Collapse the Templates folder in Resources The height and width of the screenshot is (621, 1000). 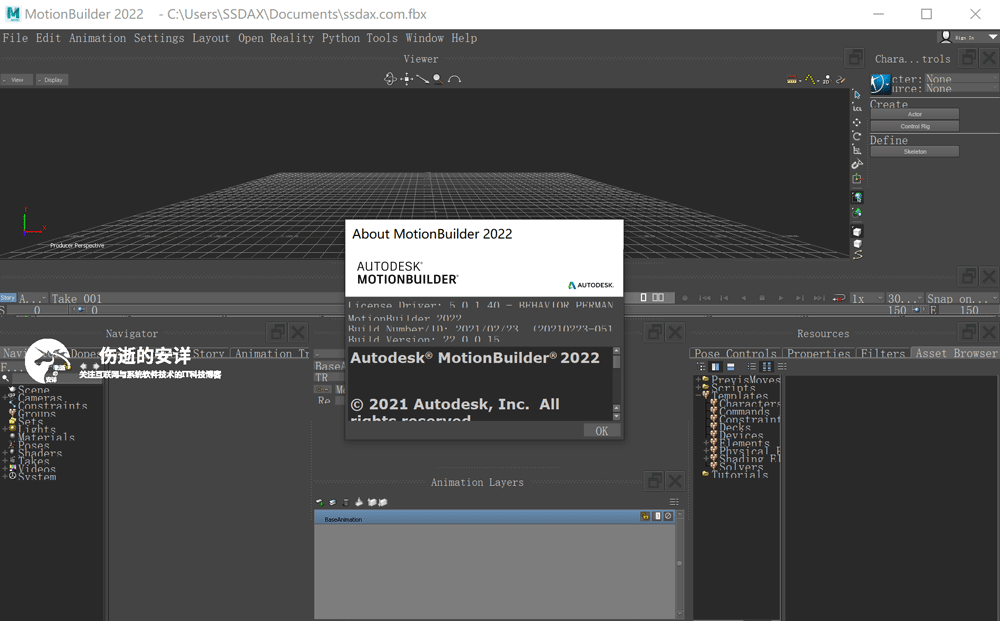pyautogui.click(x=698, y=395)
